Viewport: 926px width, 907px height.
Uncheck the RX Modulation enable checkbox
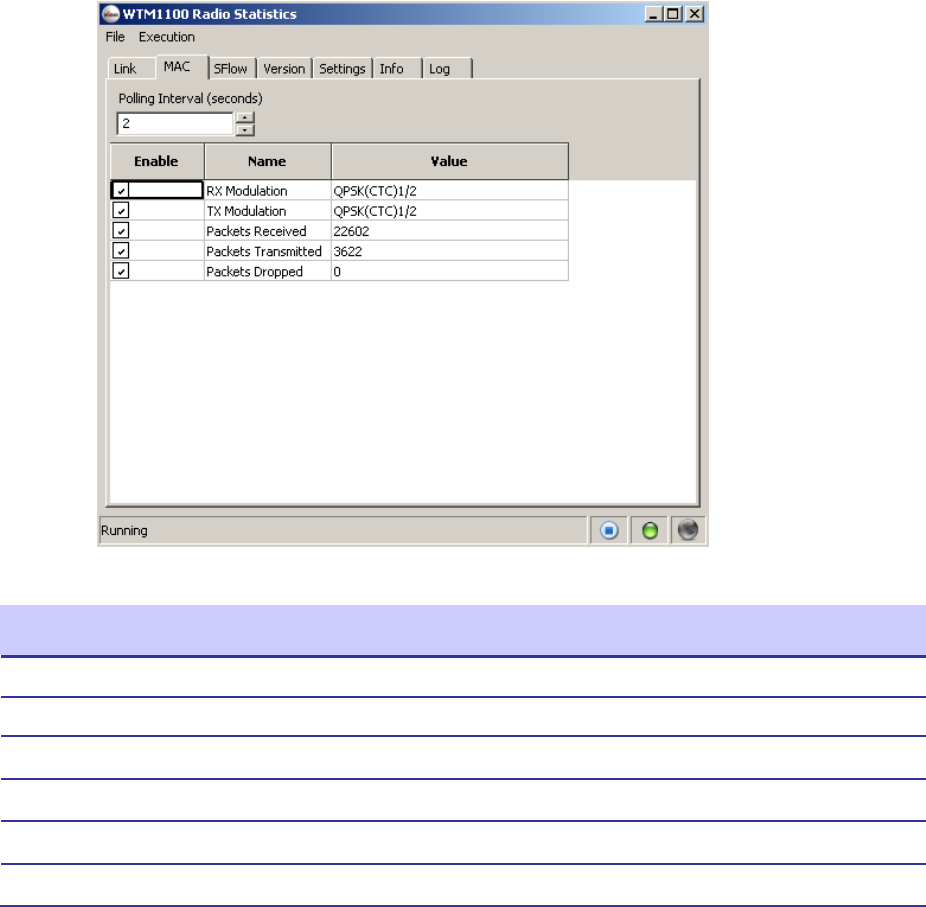[x=121, y=190]
